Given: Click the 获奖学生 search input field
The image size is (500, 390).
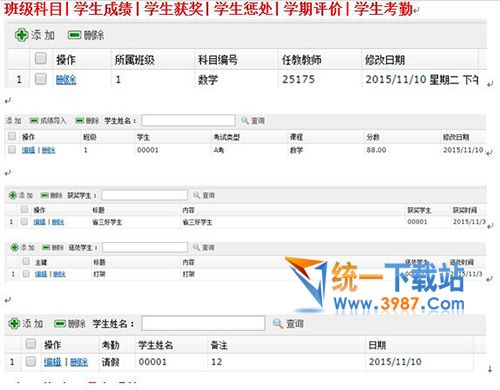Looking at the screenshot, I should click(145, 195).
